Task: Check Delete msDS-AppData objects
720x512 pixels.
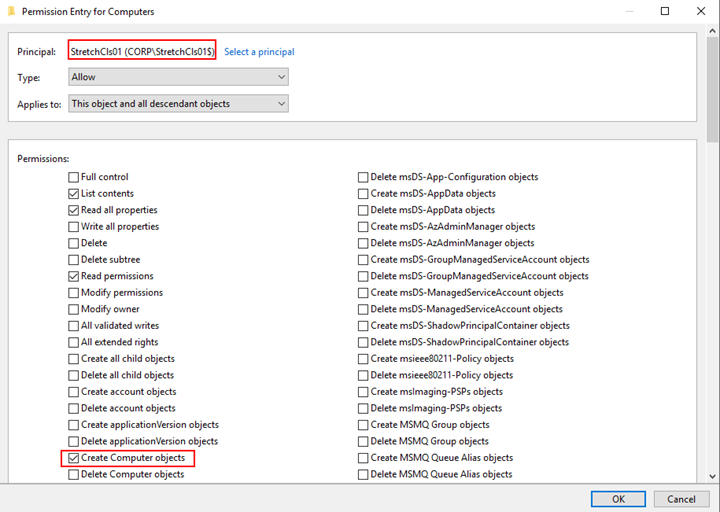Action: coord(363,210)
